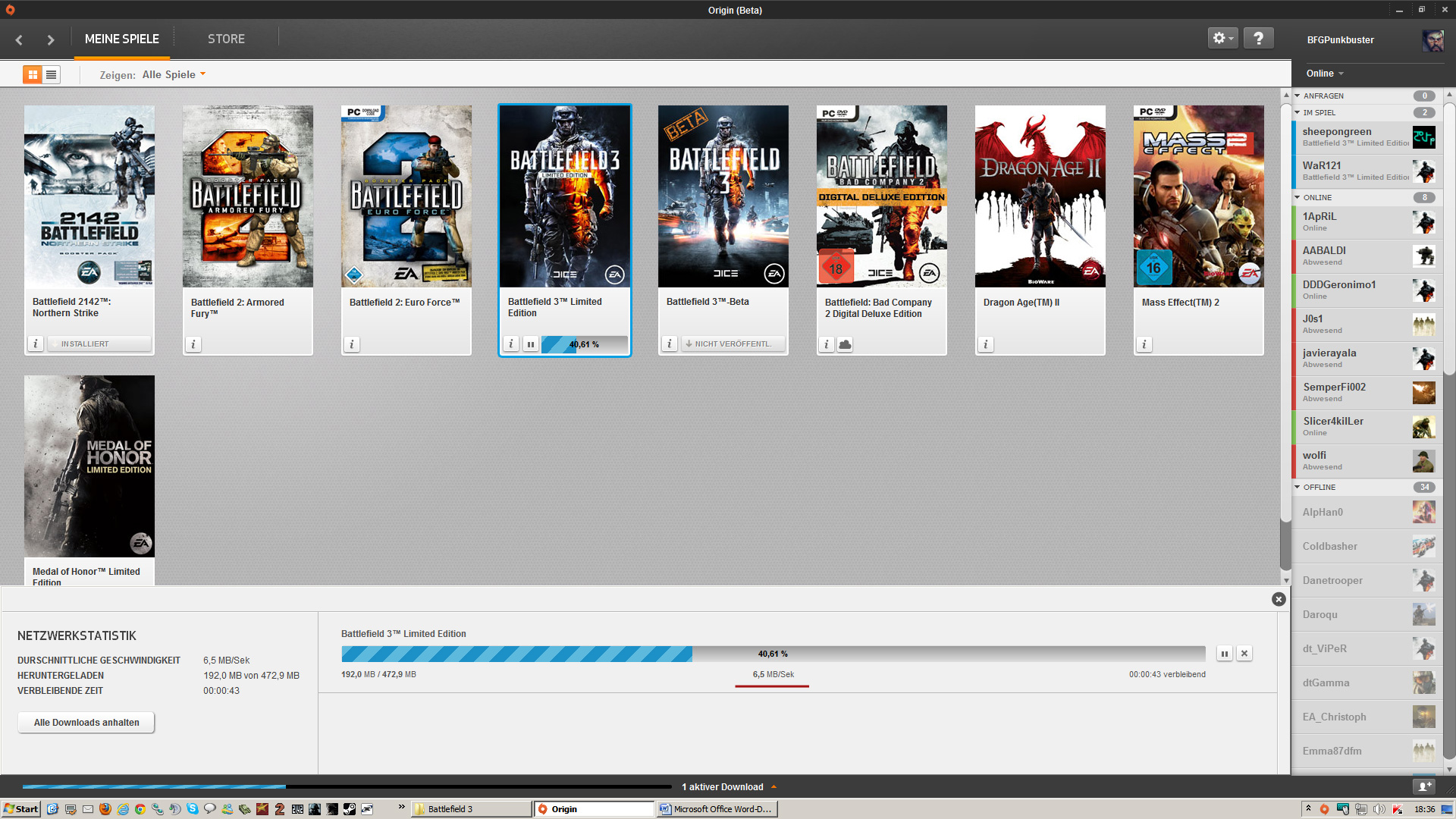Open the help question mark
The image size is (1456, 819).
(1259, 38)
